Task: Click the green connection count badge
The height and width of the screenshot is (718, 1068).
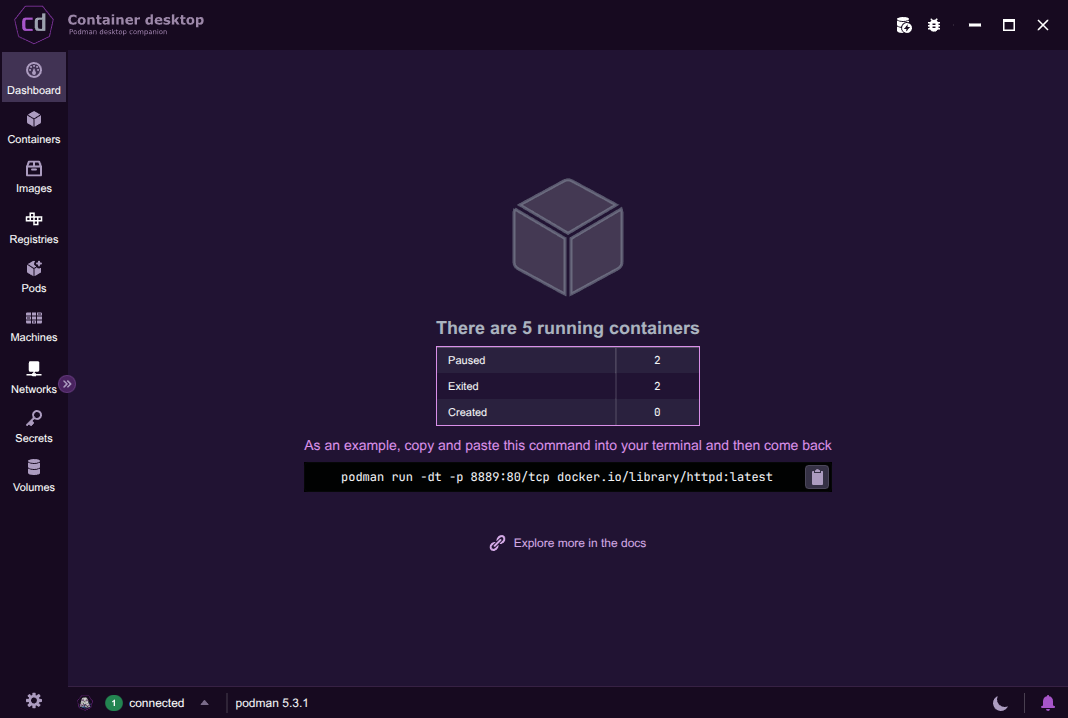Action: (114, 703)
